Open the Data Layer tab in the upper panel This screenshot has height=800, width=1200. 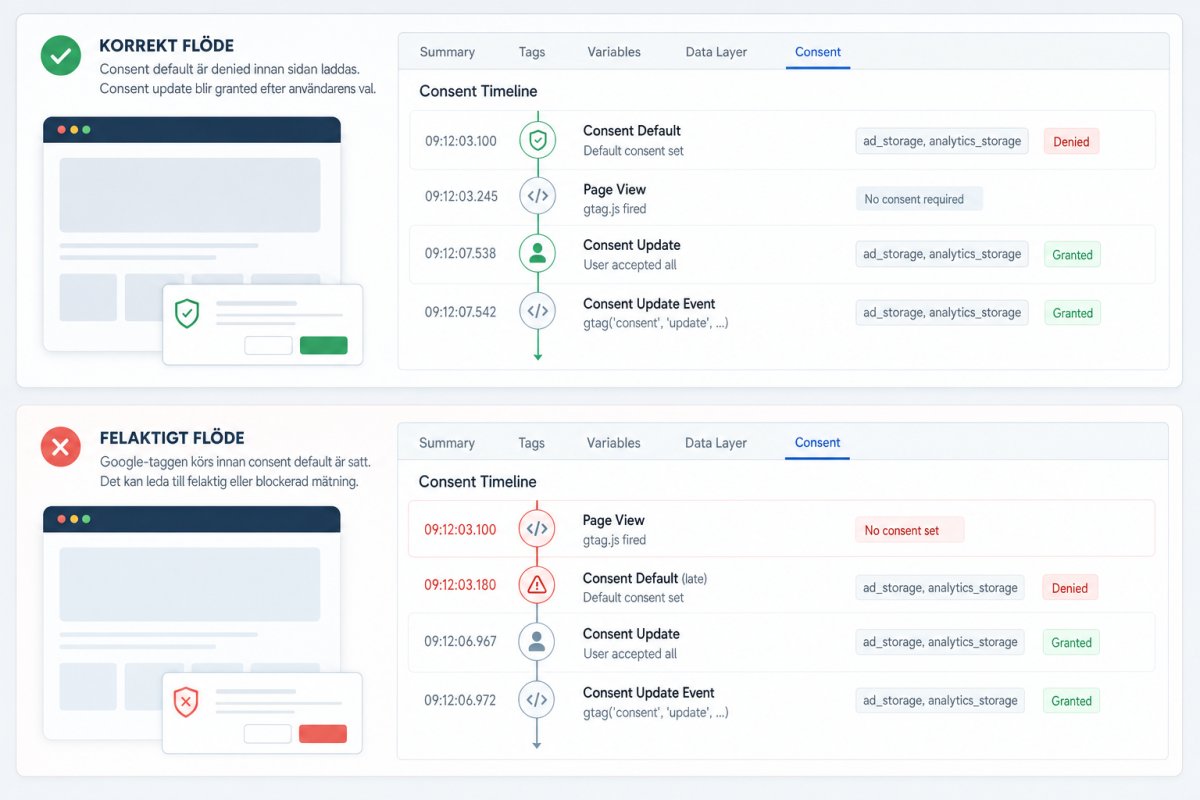pyautogui.click(x=716, y=52)
